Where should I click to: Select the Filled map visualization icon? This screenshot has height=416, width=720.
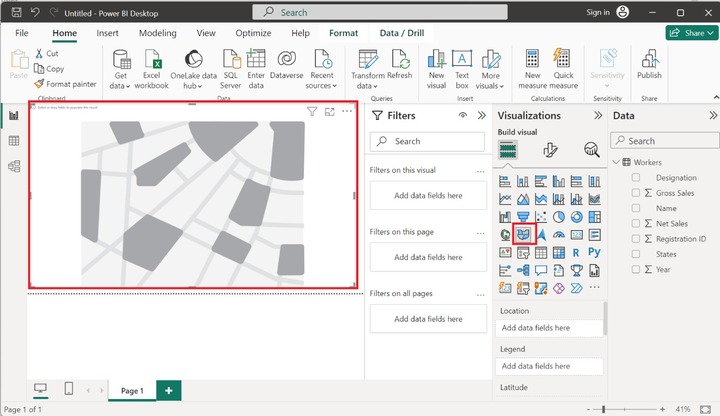pos(525,234)
